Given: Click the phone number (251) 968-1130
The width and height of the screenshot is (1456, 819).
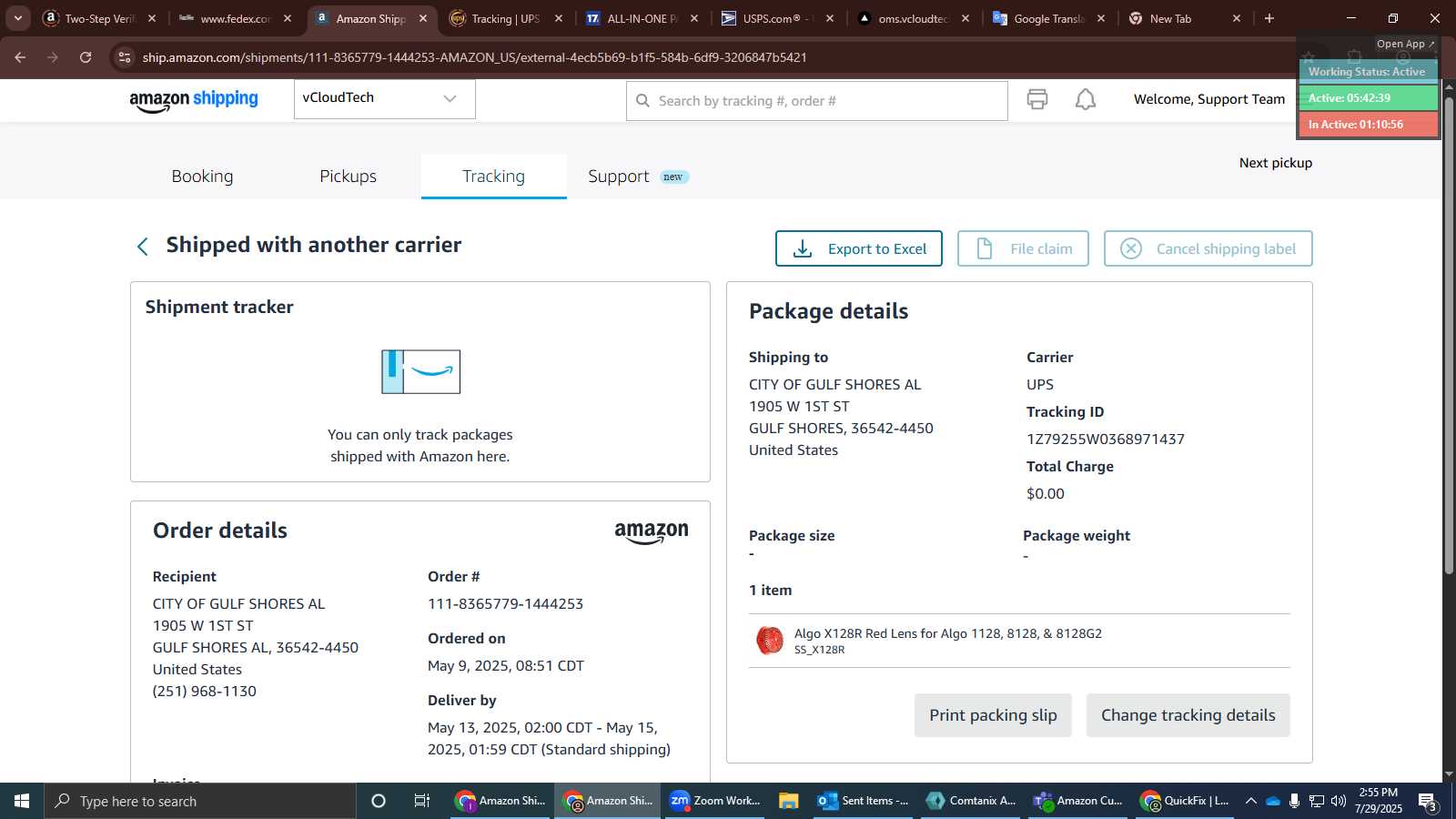Looking at the screenshot, I should pos(205,692).
